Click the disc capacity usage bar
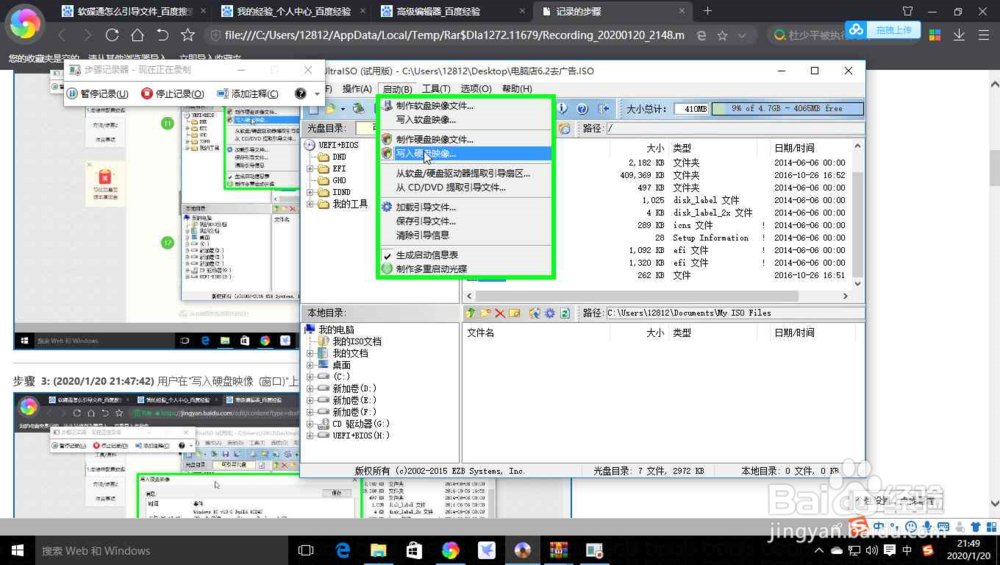The height and width of the screenshot is (565, 1000). point(788,109)
